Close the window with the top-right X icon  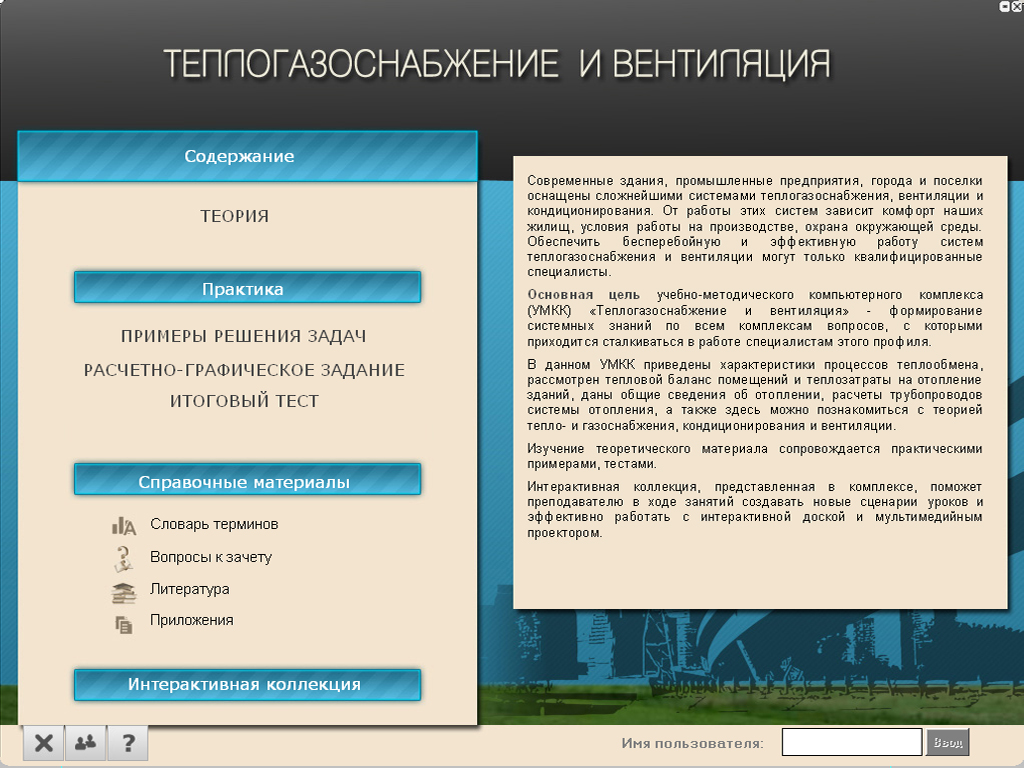point(1017,6)
